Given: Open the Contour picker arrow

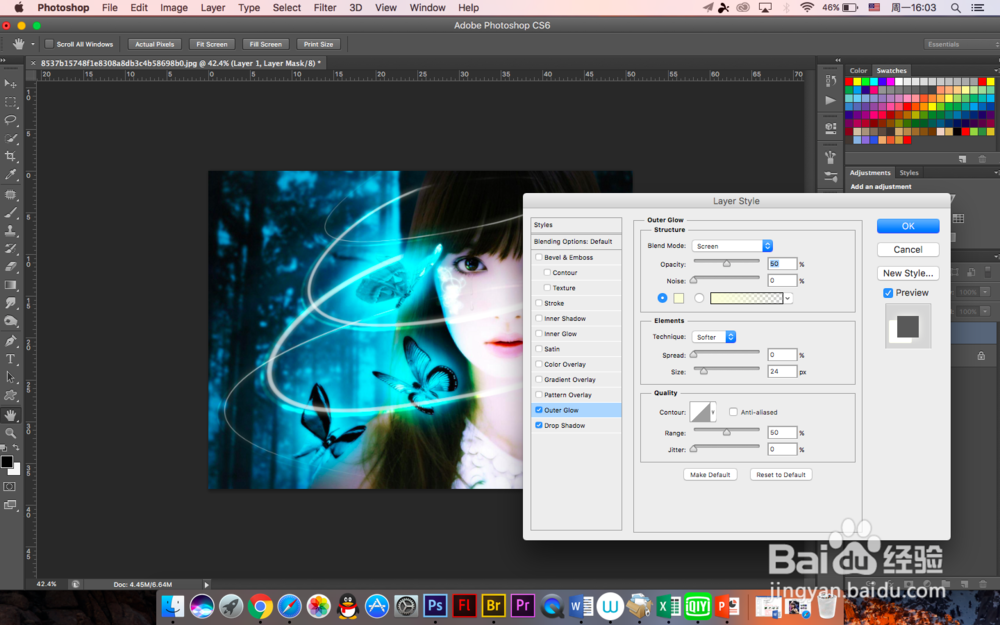Looking at the screenshot, I should pyautogui.click(x=713, y=412).
